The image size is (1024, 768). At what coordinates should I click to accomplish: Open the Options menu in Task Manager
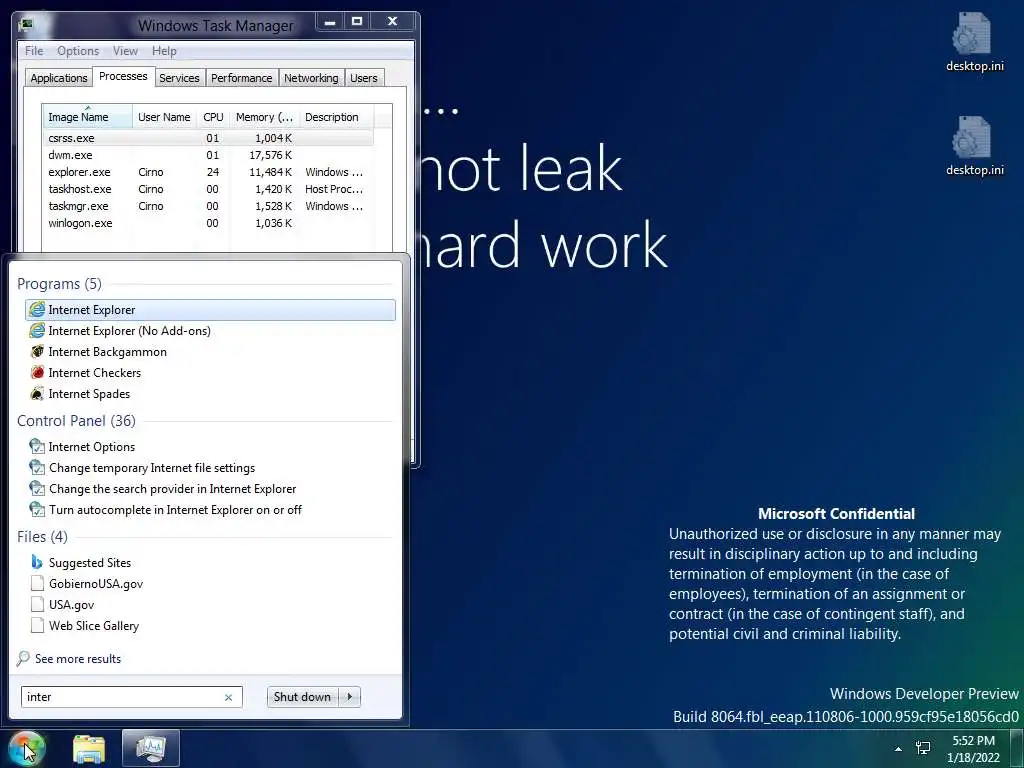tap(78, 51)
